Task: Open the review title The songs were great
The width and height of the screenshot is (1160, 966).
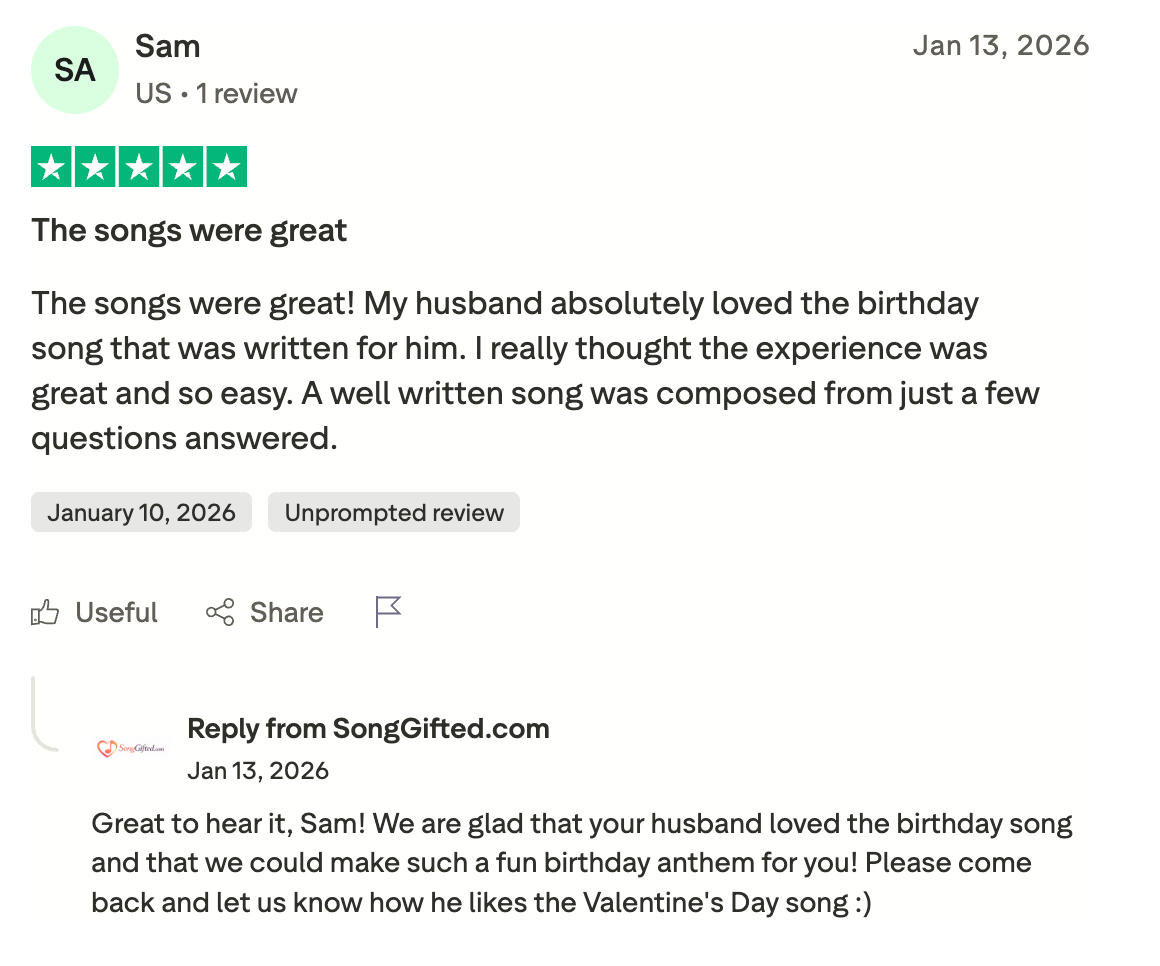Action: [189, 231]
